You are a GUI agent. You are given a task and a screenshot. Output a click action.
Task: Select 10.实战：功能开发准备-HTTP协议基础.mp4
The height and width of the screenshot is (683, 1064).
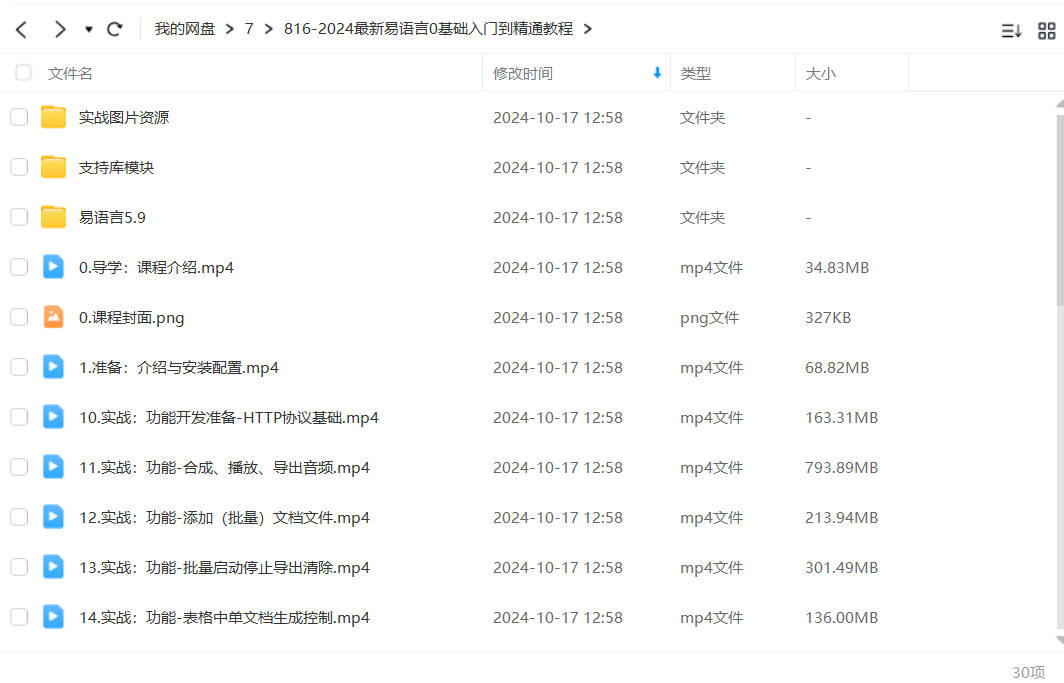point(229,417)
